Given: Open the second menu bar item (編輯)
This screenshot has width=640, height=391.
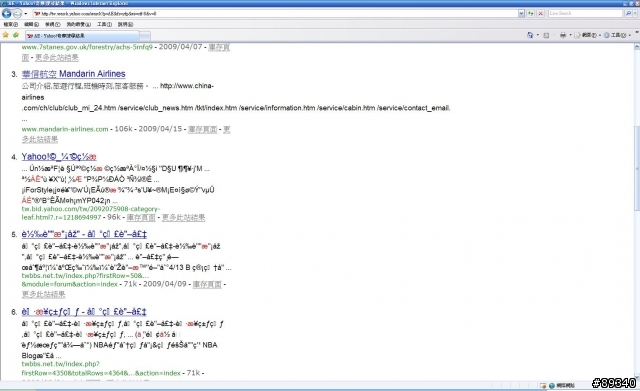Looking at the screenshot, I should tap(31, 24).
